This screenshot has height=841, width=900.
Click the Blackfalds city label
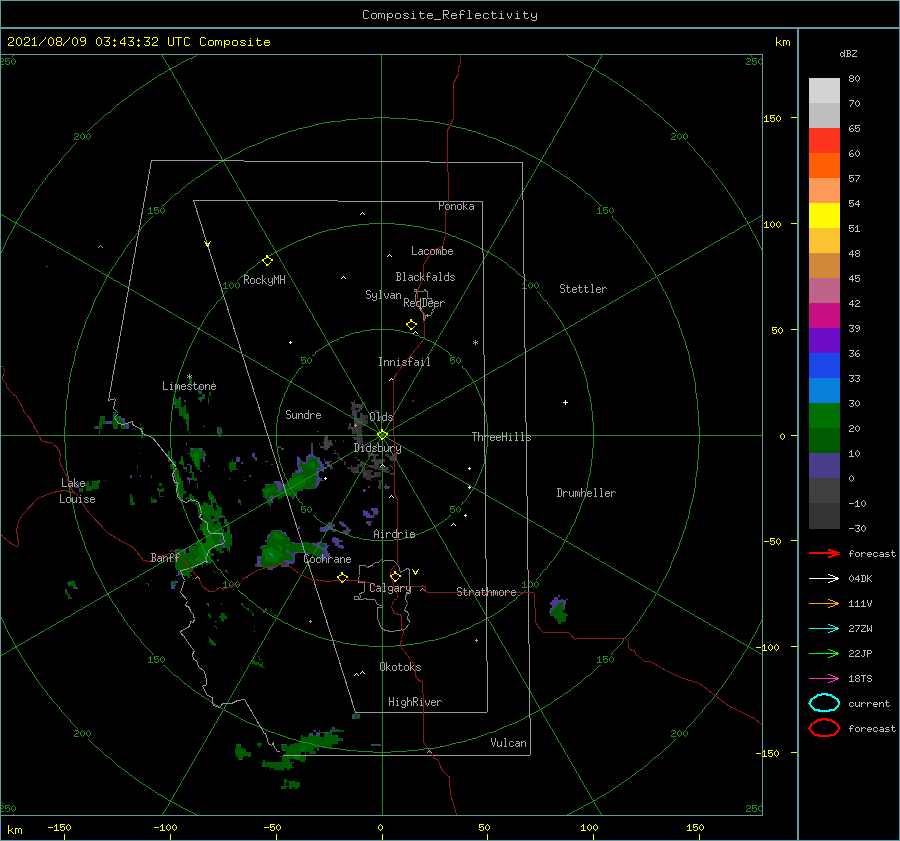tap(425, 277)
